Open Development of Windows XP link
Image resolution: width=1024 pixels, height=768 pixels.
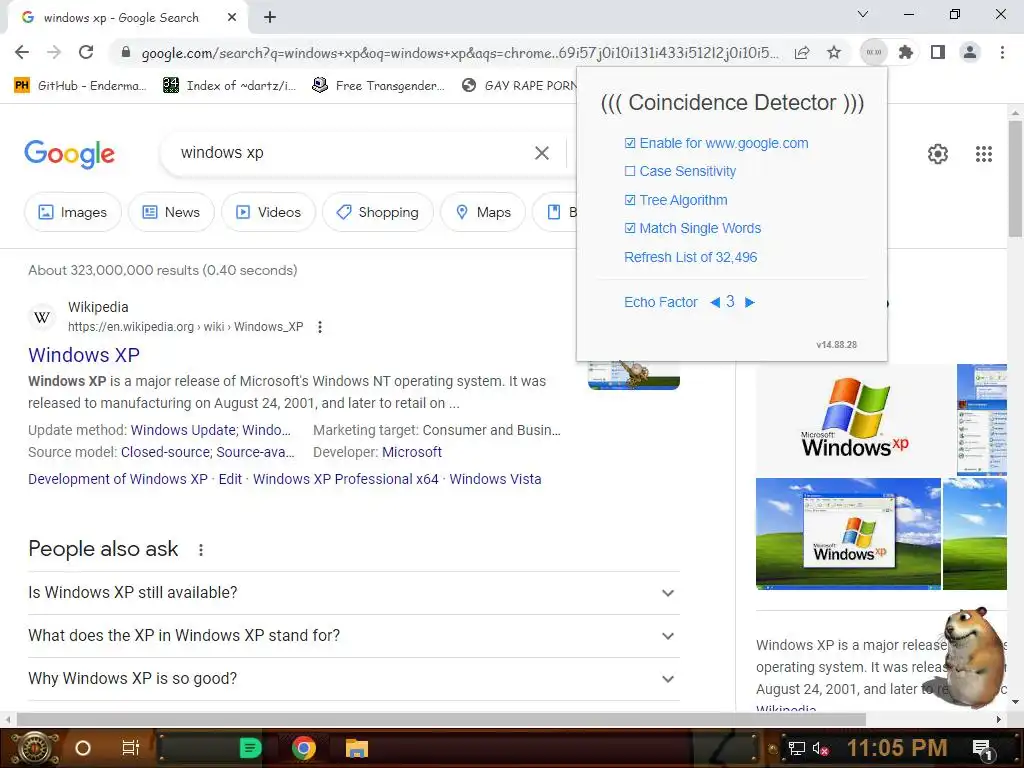click(x=118, y=479)
